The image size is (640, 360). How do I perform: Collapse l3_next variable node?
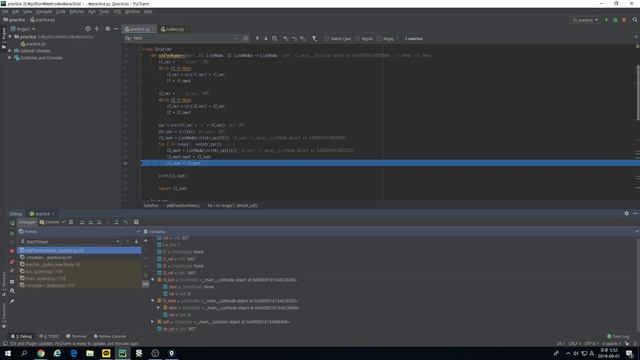click(x=153, y=301)
